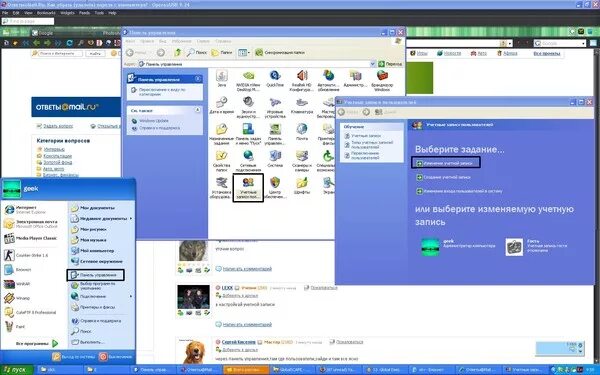The height and width of the screenshot is (375, 600).
Task: Select the geek administrator account picture
Action: (430, 247)
